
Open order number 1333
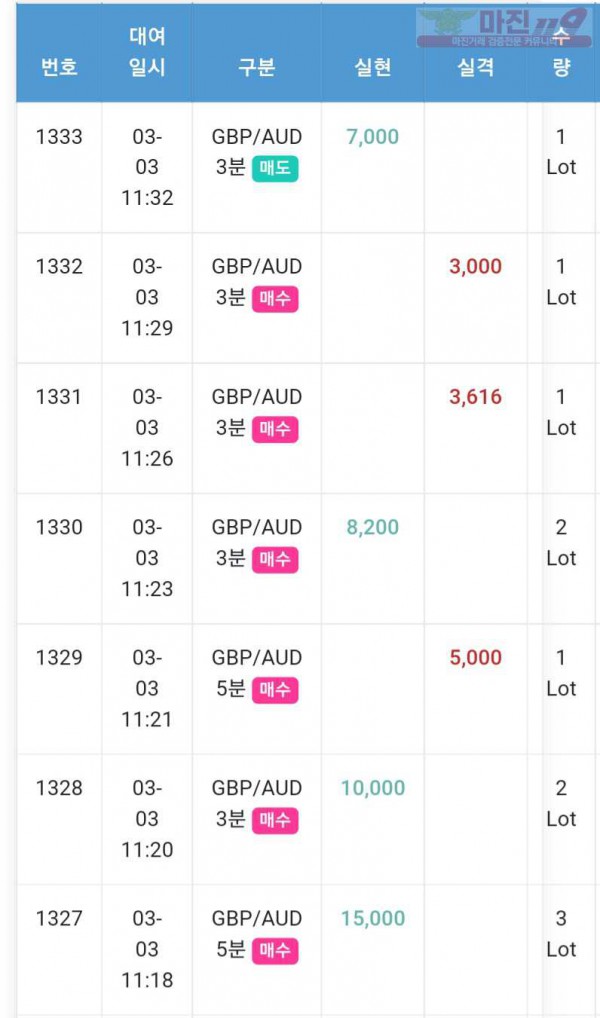[59, 137]
